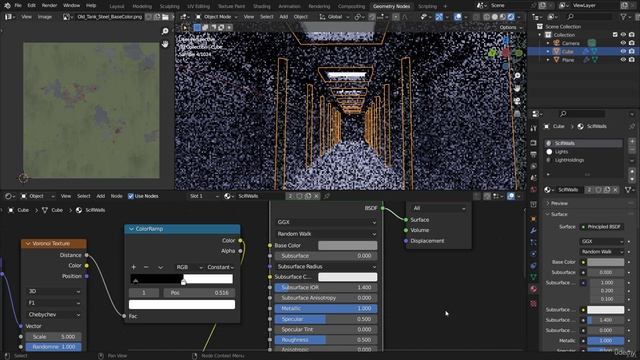This screenshot has height=360, width=640.
Task: Open Chebychev distance dropdown in Voronoi node
Action: (54, 315)
